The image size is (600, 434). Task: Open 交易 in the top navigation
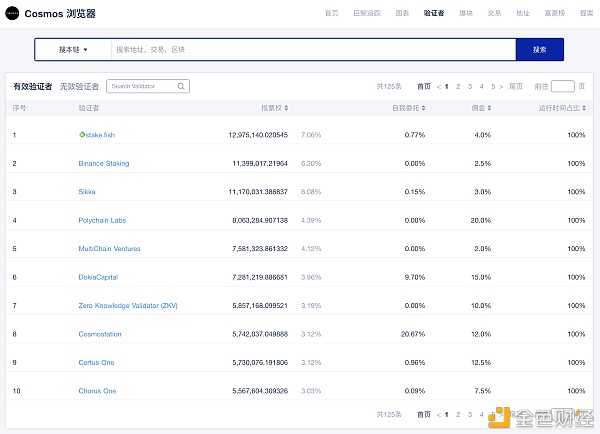point(494,13)
